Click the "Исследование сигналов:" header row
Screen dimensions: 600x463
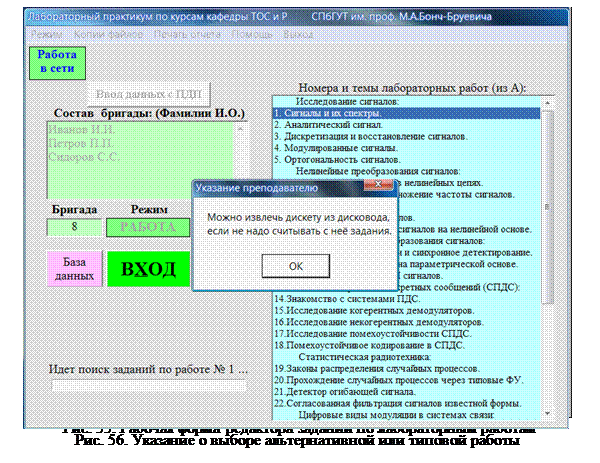tap(406, 101)
